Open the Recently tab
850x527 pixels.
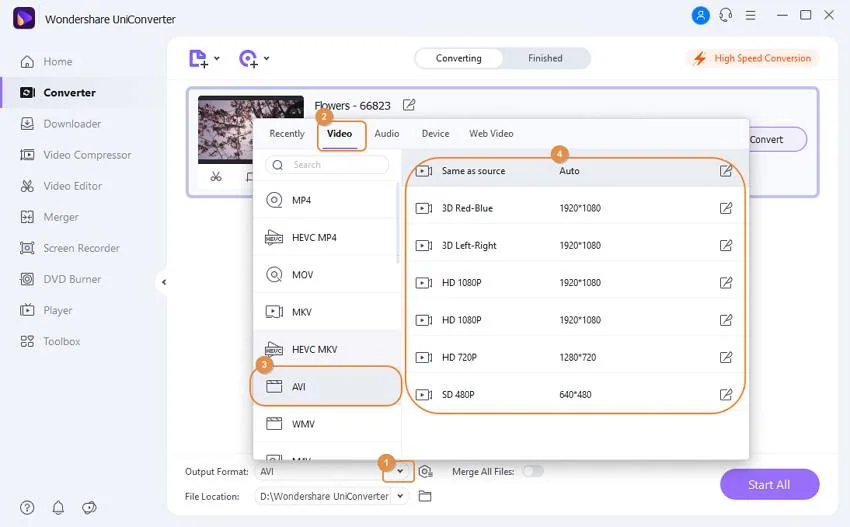tap(287, 133)
